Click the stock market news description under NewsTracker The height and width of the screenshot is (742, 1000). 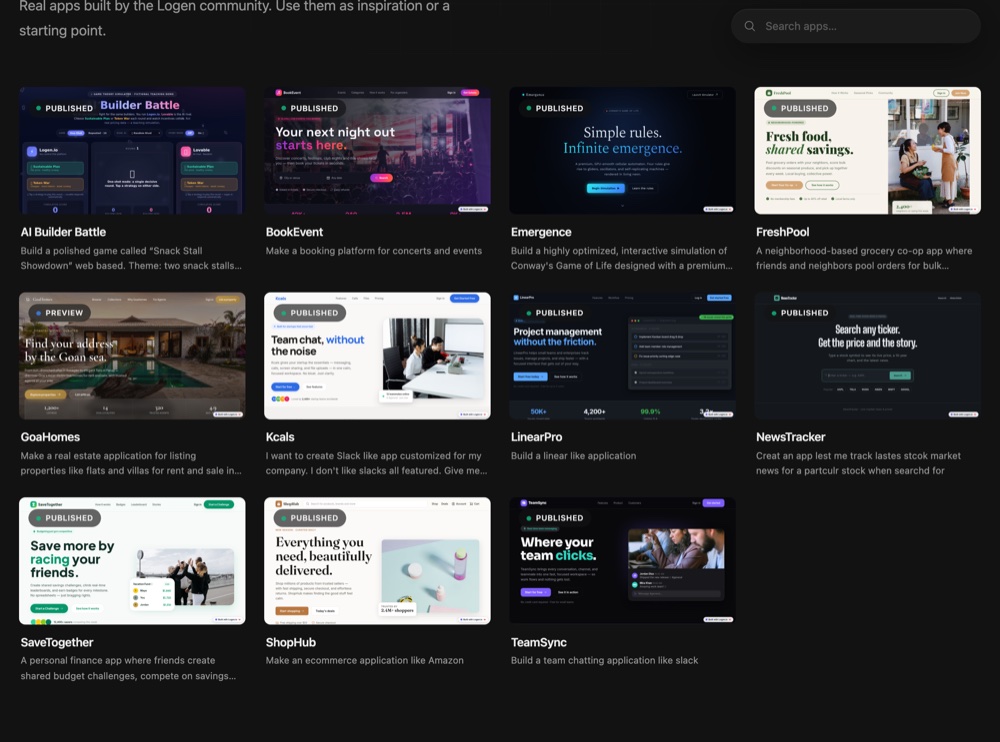point(858,463)
